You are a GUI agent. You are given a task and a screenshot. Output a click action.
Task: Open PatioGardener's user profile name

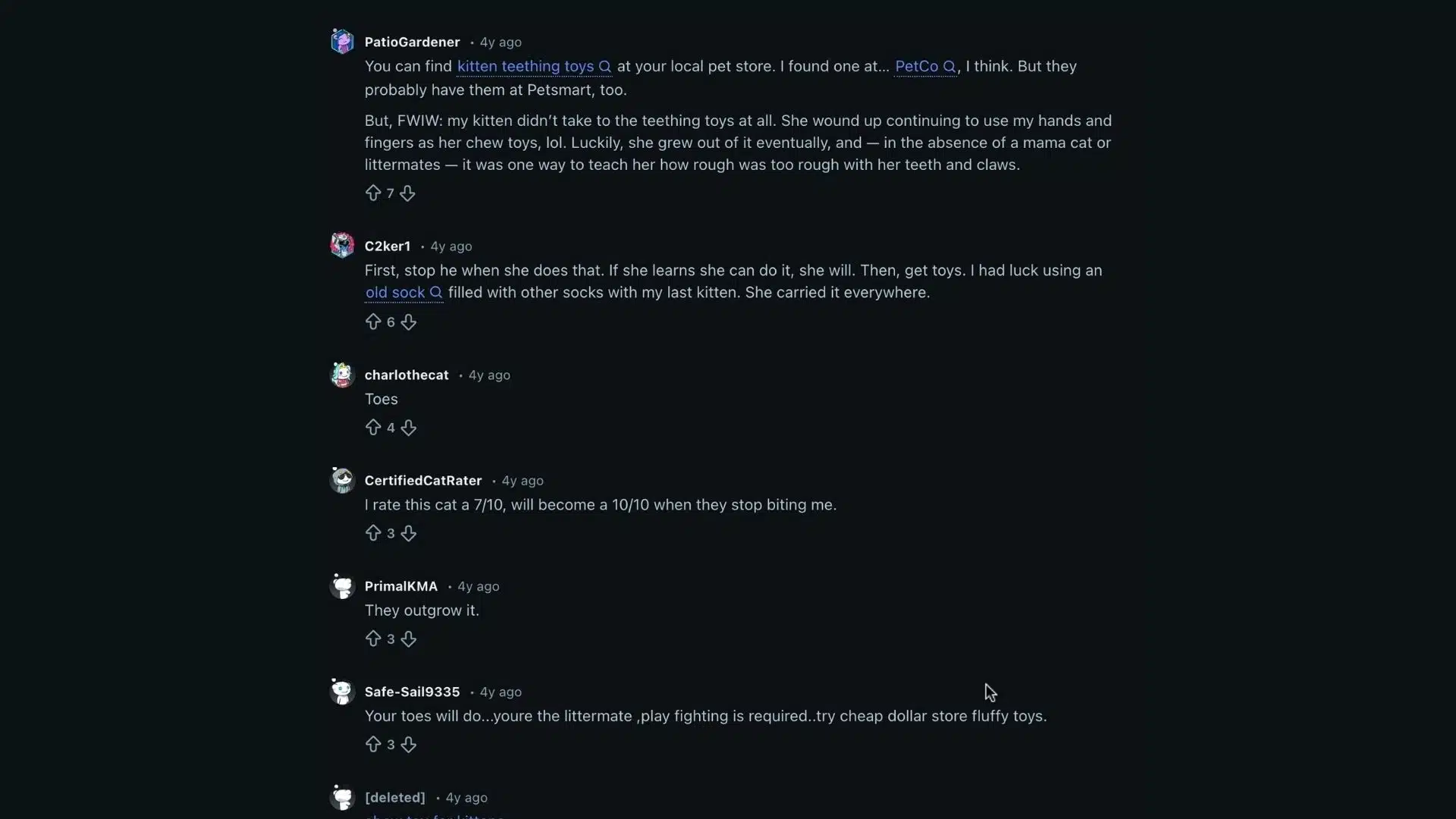pos(412,42)
